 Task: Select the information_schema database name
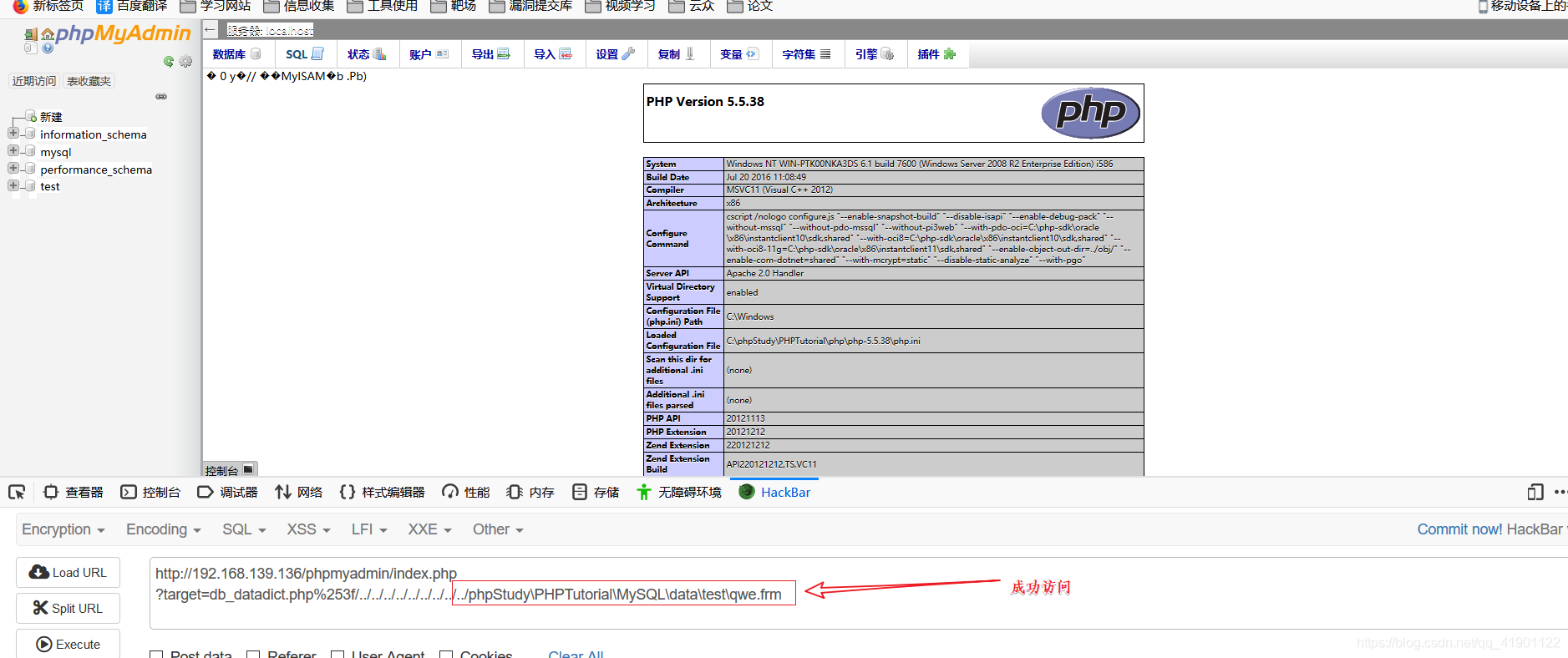[x=94, y=134]
